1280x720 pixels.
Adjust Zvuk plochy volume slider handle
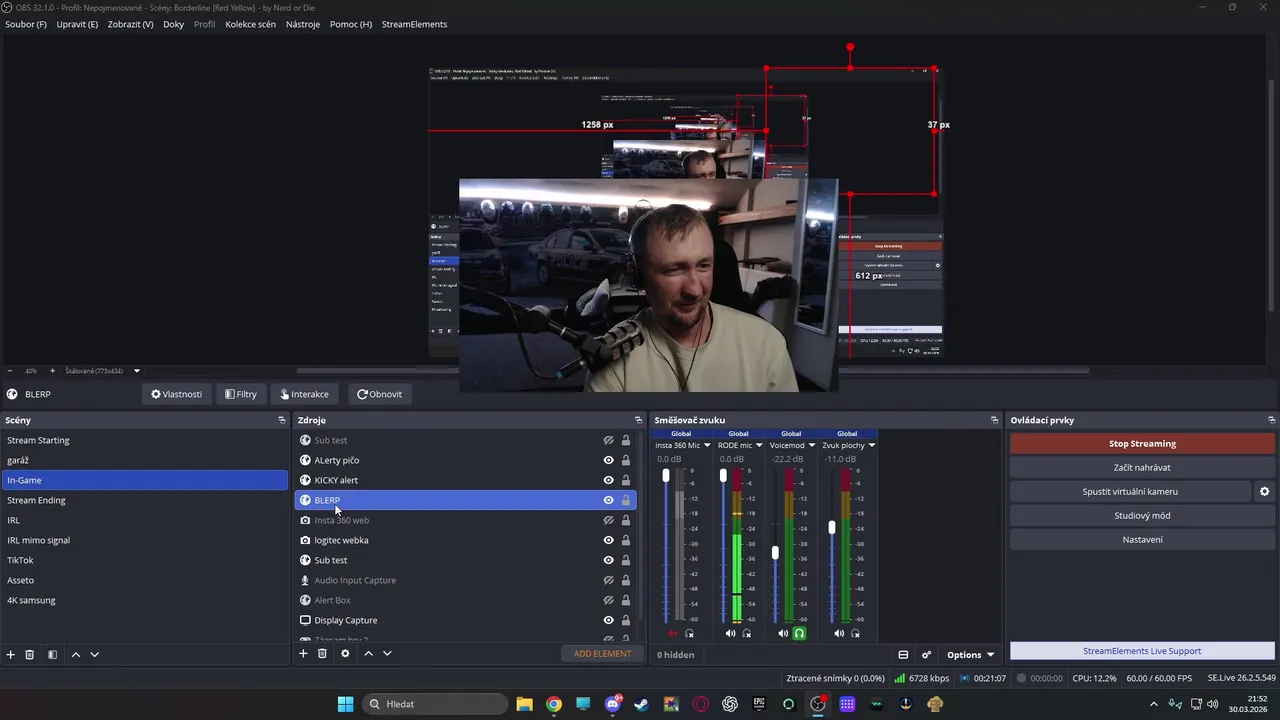(831, 527)
